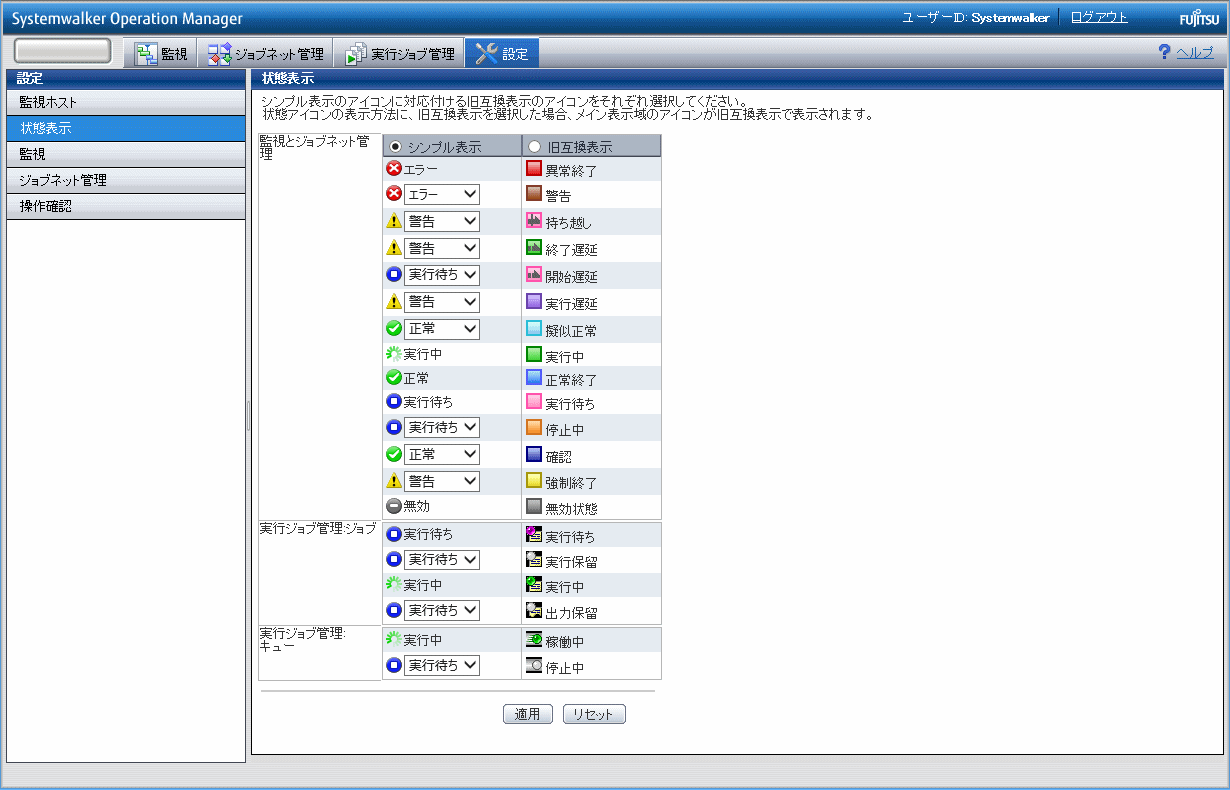
Task: Click the FUJITSU logo
Action: click(x=1199, y=18)
